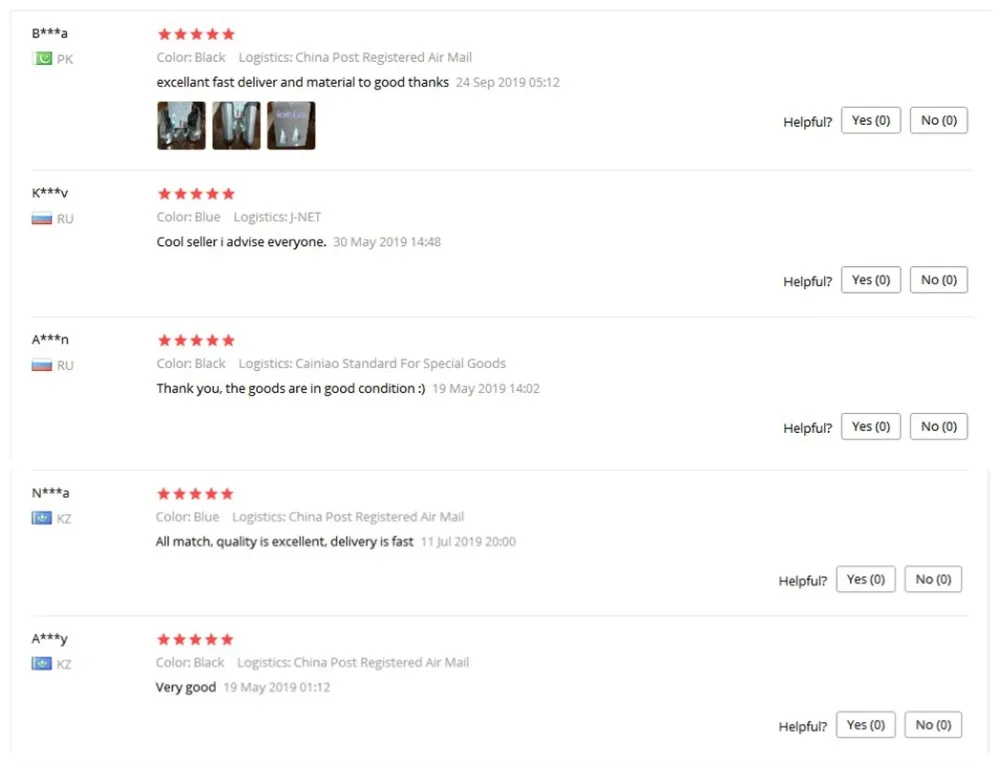Click Russia flag icon under A***n
This screenshot has height=763, width=1000.
42,366
